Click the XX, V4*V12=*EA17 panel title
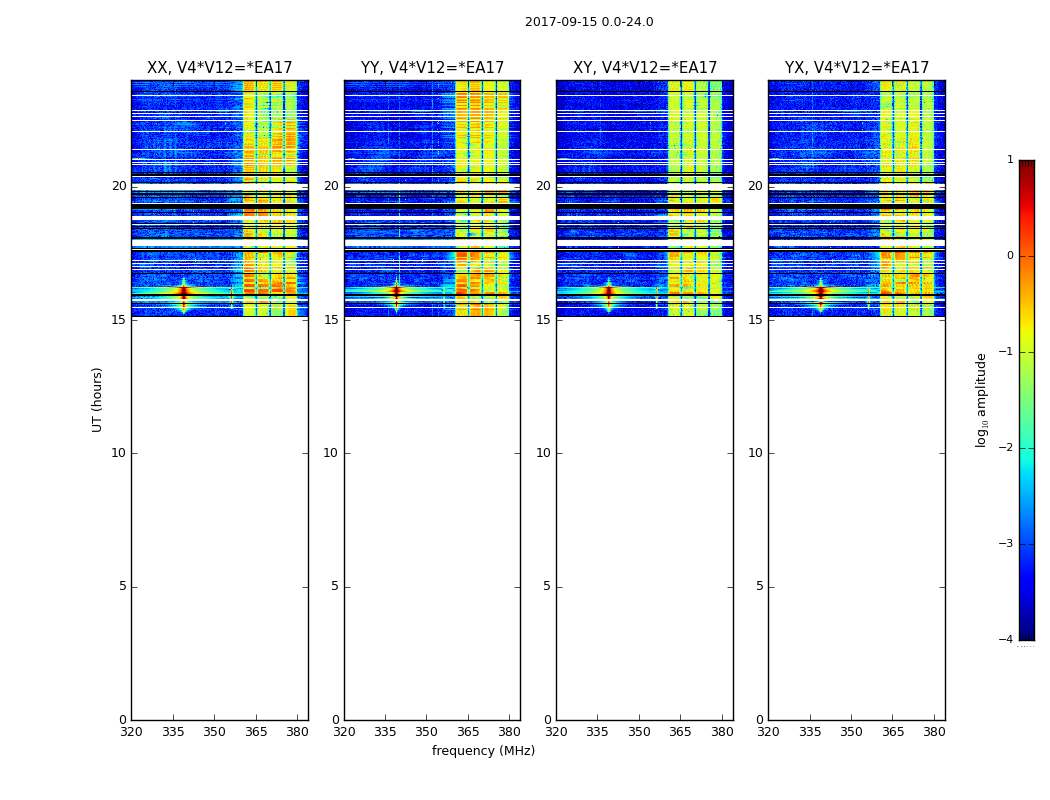Image resolution: width=1050 pixels, height=800 pixels. click(x=220, y=68)
